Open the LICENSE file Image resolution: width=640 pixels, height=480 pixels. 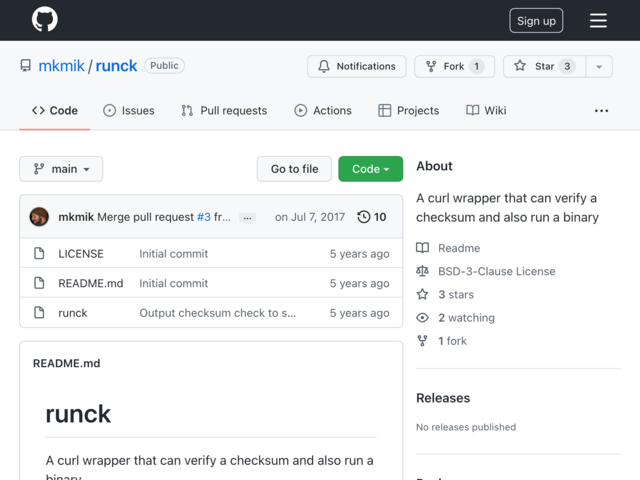tap(81, 254)
